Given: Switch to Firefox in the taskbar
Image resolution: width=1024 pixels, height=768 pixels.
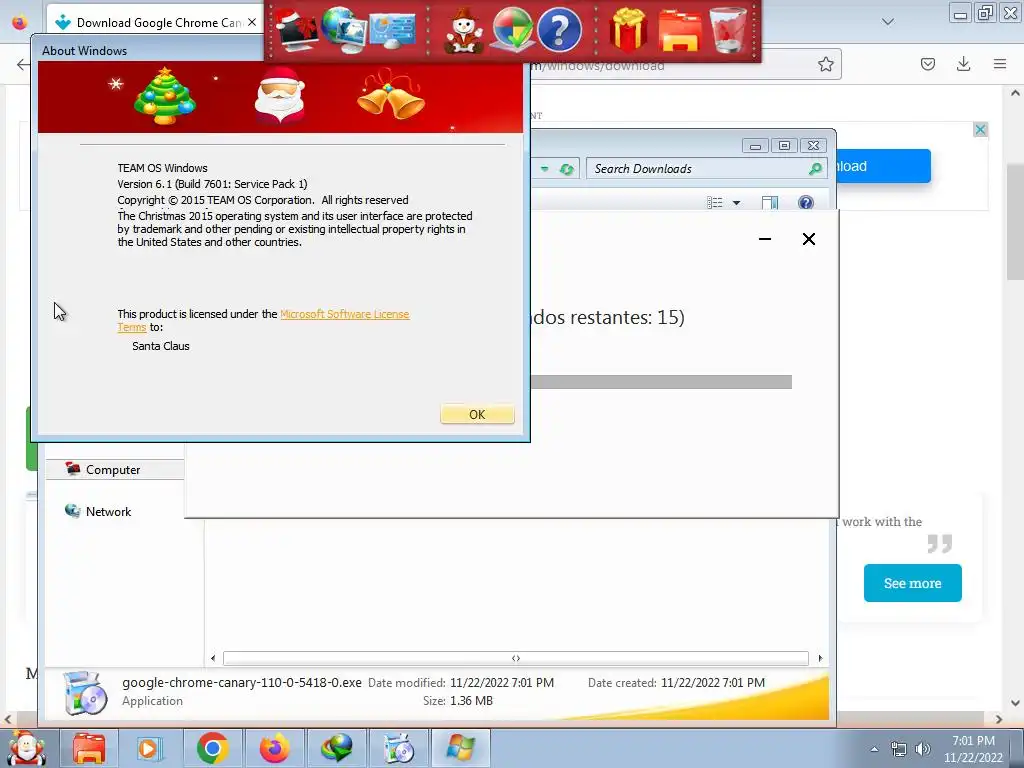Looking at the screenshot, I should coord(274,748).
